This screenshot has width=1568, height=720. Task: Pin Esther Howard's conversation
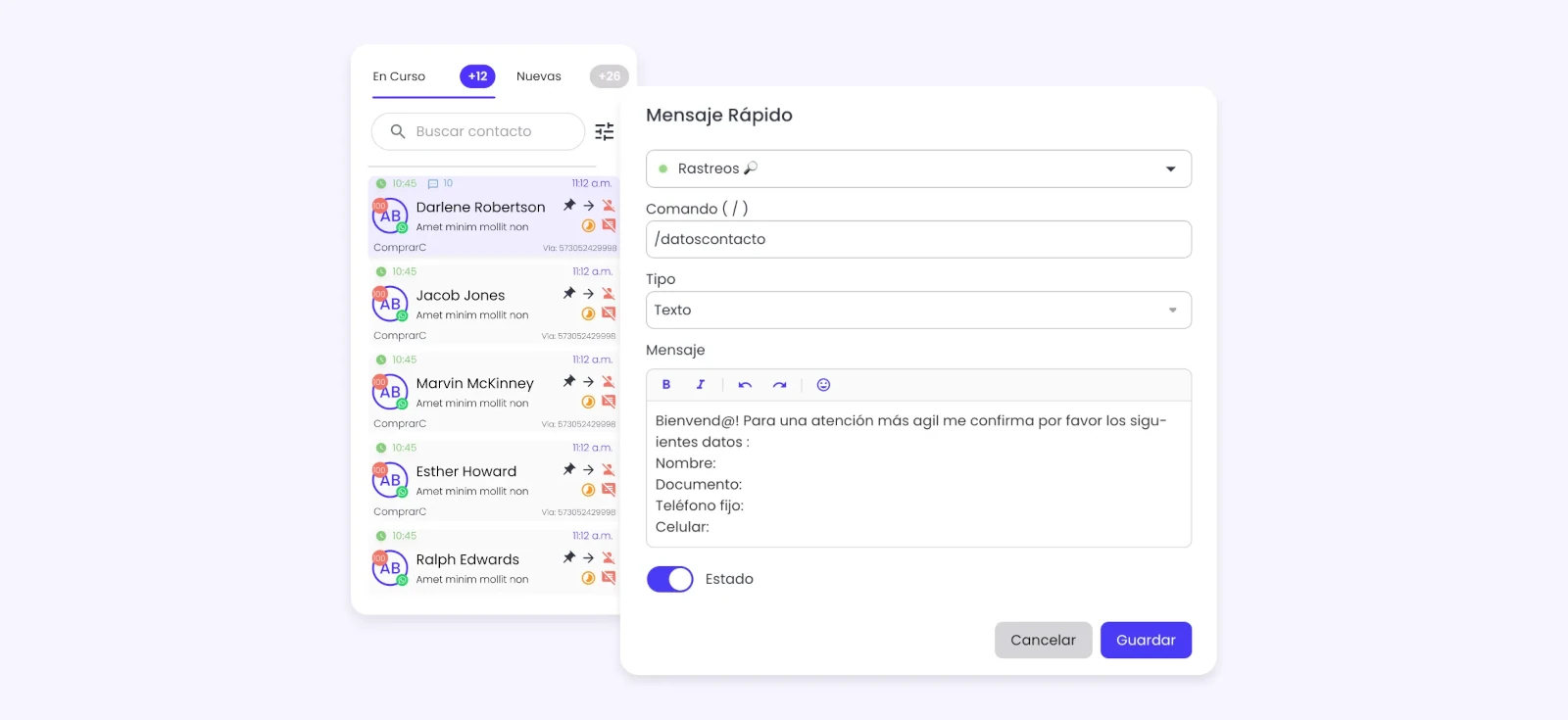coord(569,470)
